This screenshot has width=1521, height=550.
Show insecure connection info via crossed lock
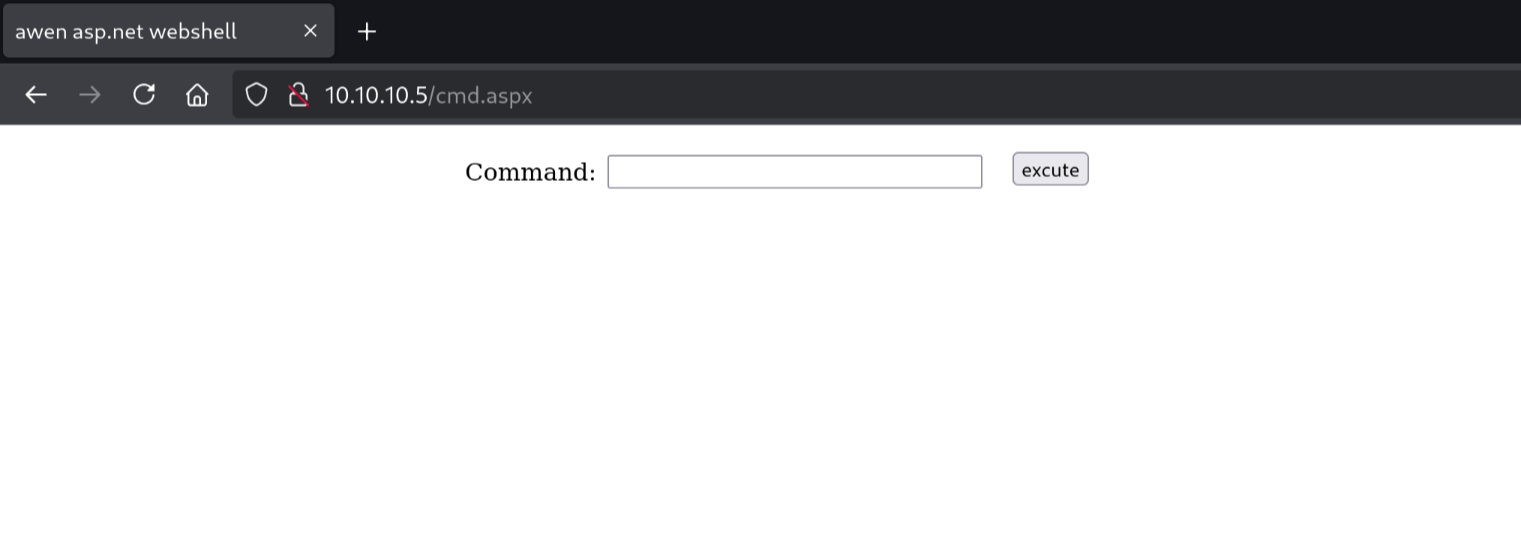[298, 95]
